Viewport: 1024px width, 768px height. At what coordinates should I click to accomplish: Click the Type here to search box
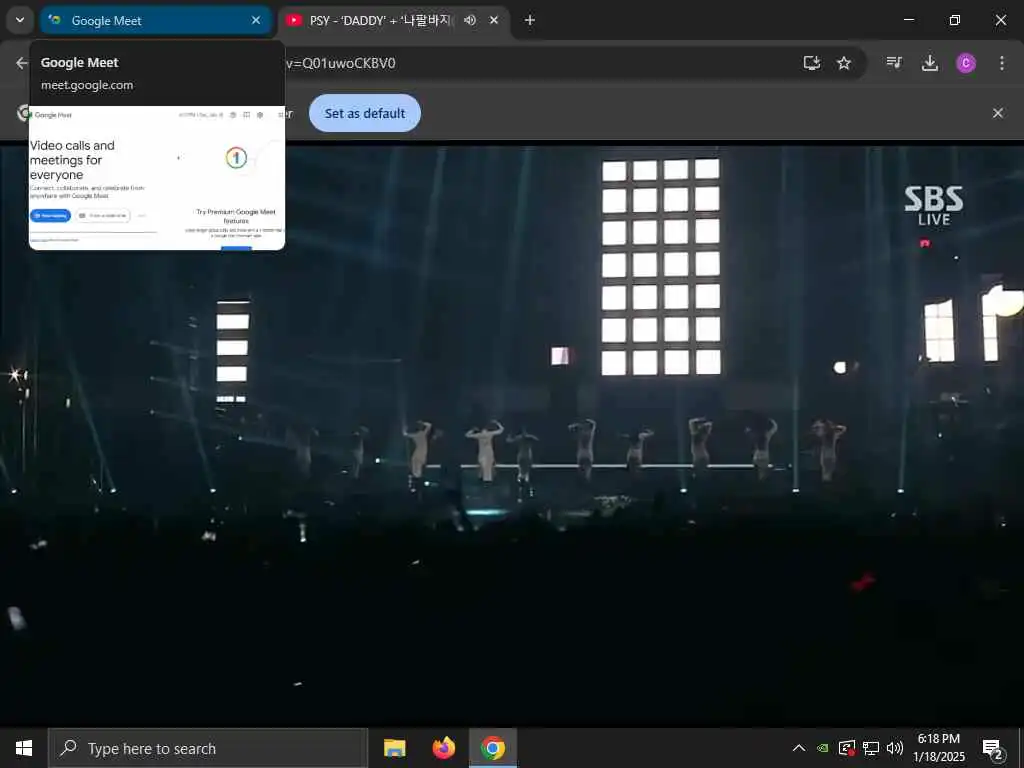tap(208, 748)
